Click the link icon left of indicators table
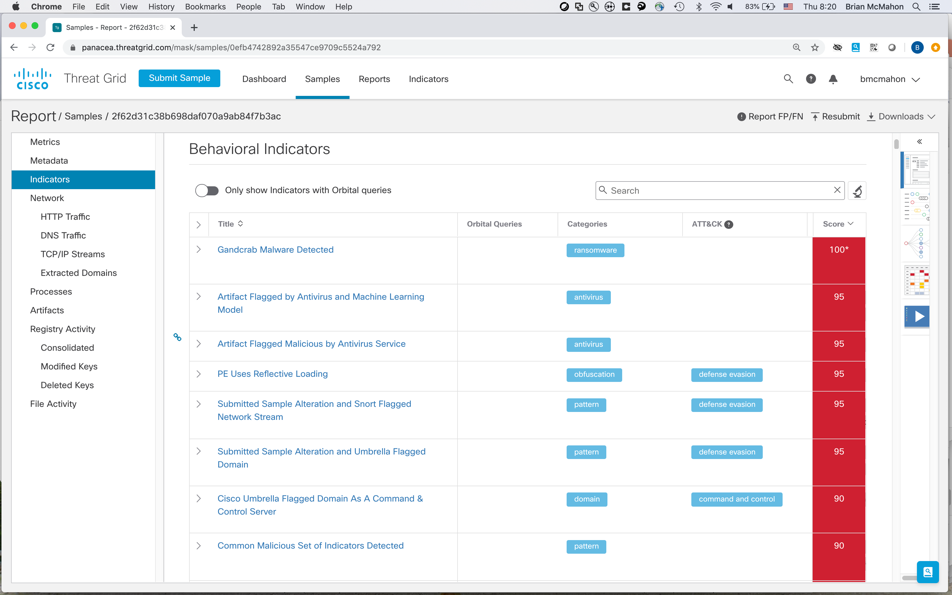The width and height of the screenshot is (952, 595). click(x=178, y=338)
